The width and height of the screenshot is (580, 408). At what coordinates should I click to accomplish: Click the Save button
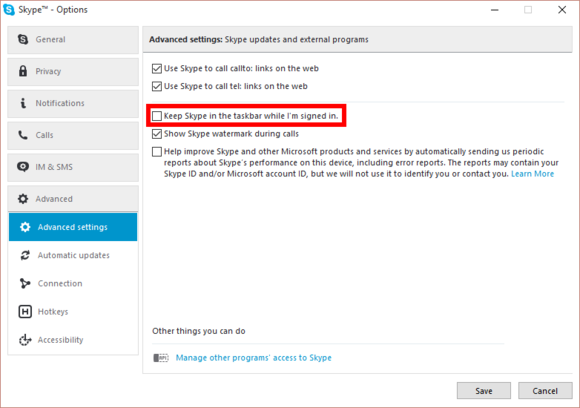(x=484, y=391)
